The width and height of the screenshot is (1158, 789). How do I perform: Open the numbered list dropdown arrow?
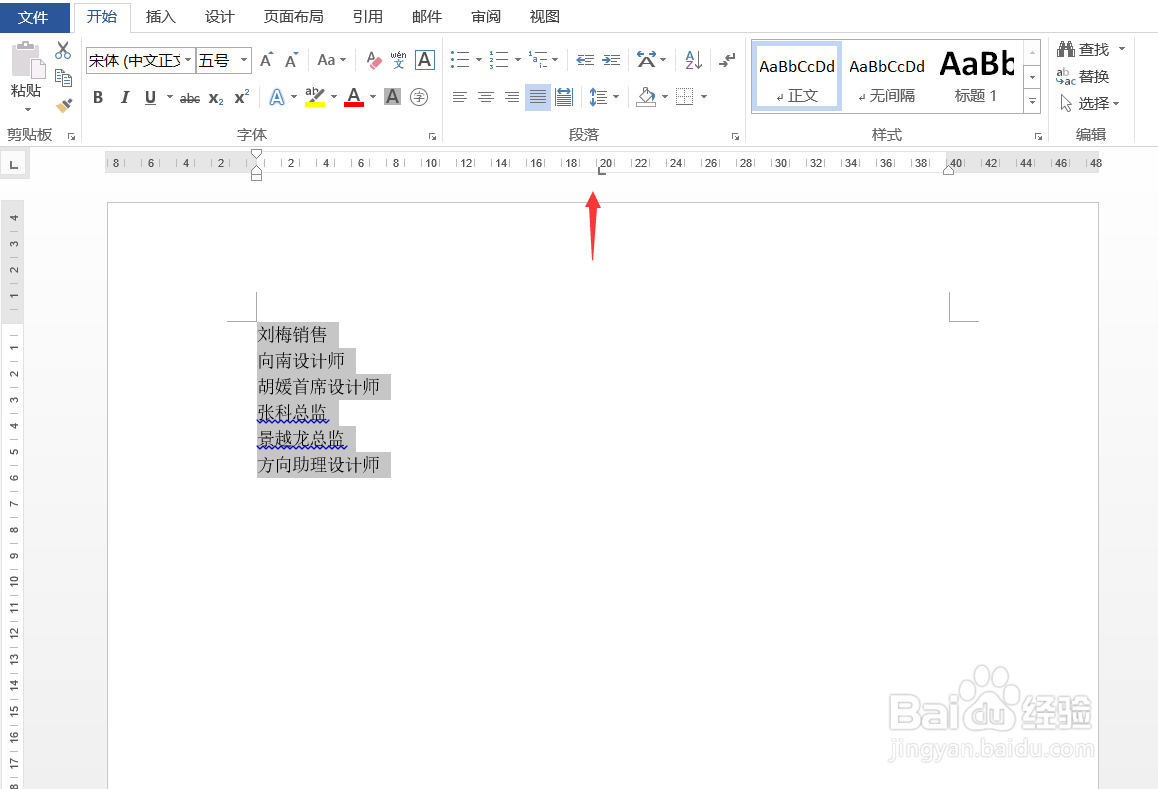517,60
